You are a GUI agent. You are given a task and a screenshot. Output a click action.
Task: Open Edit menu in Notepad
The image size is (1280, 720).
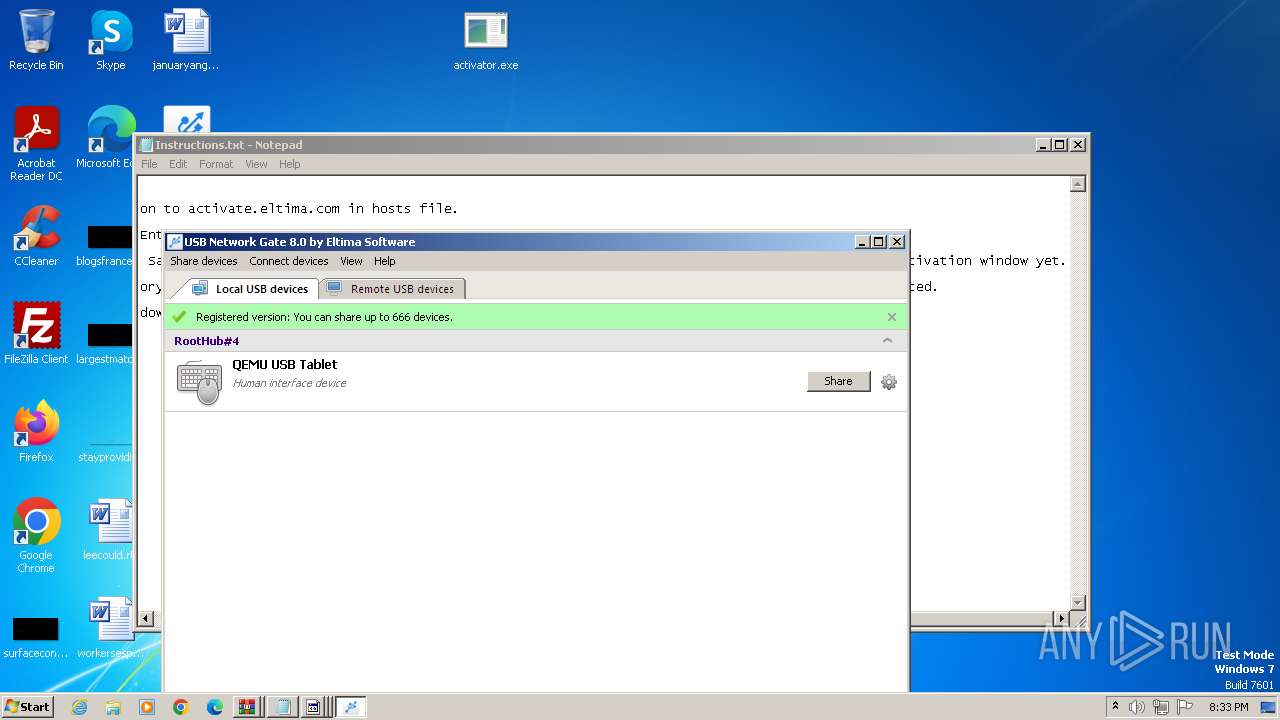click(x=178, y=164)
